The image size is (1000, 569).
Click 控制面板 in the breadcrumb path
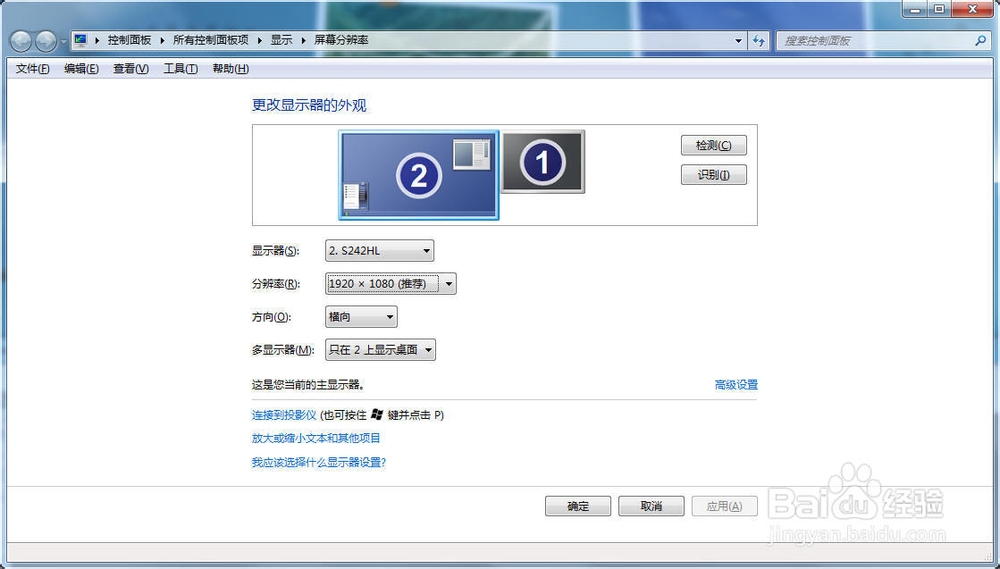129,40
